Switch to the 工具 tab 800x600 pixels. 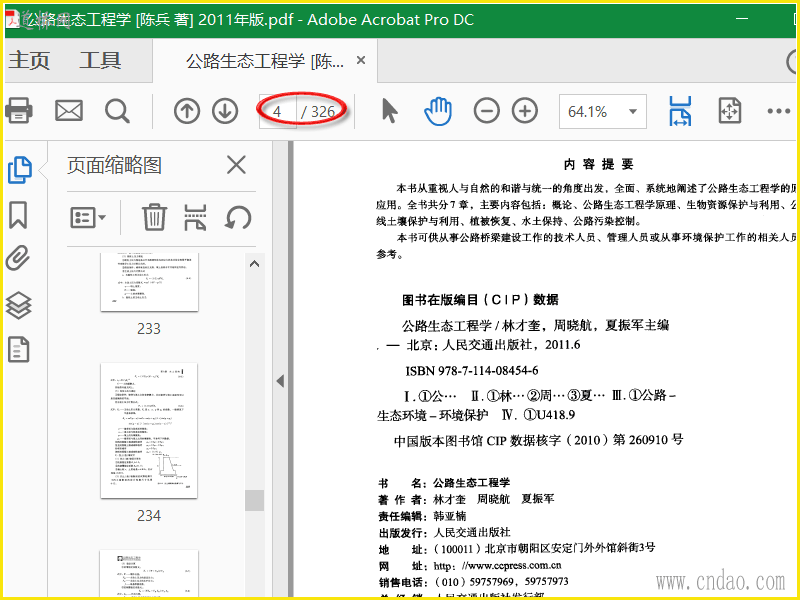(100, 60)
